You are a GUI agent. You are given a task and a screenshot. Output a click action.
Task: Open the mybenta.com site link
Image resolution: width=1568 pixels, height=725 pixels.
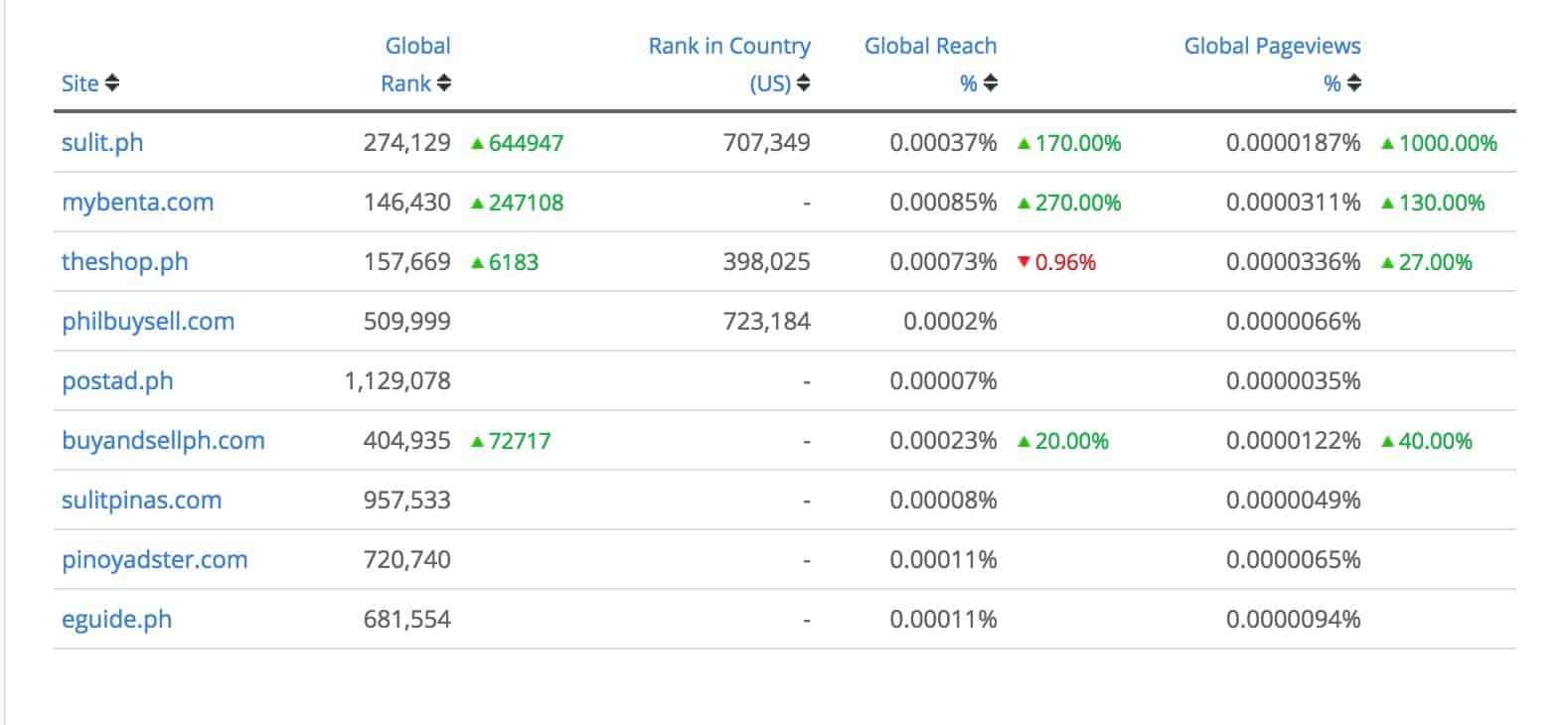click(137, 203)
